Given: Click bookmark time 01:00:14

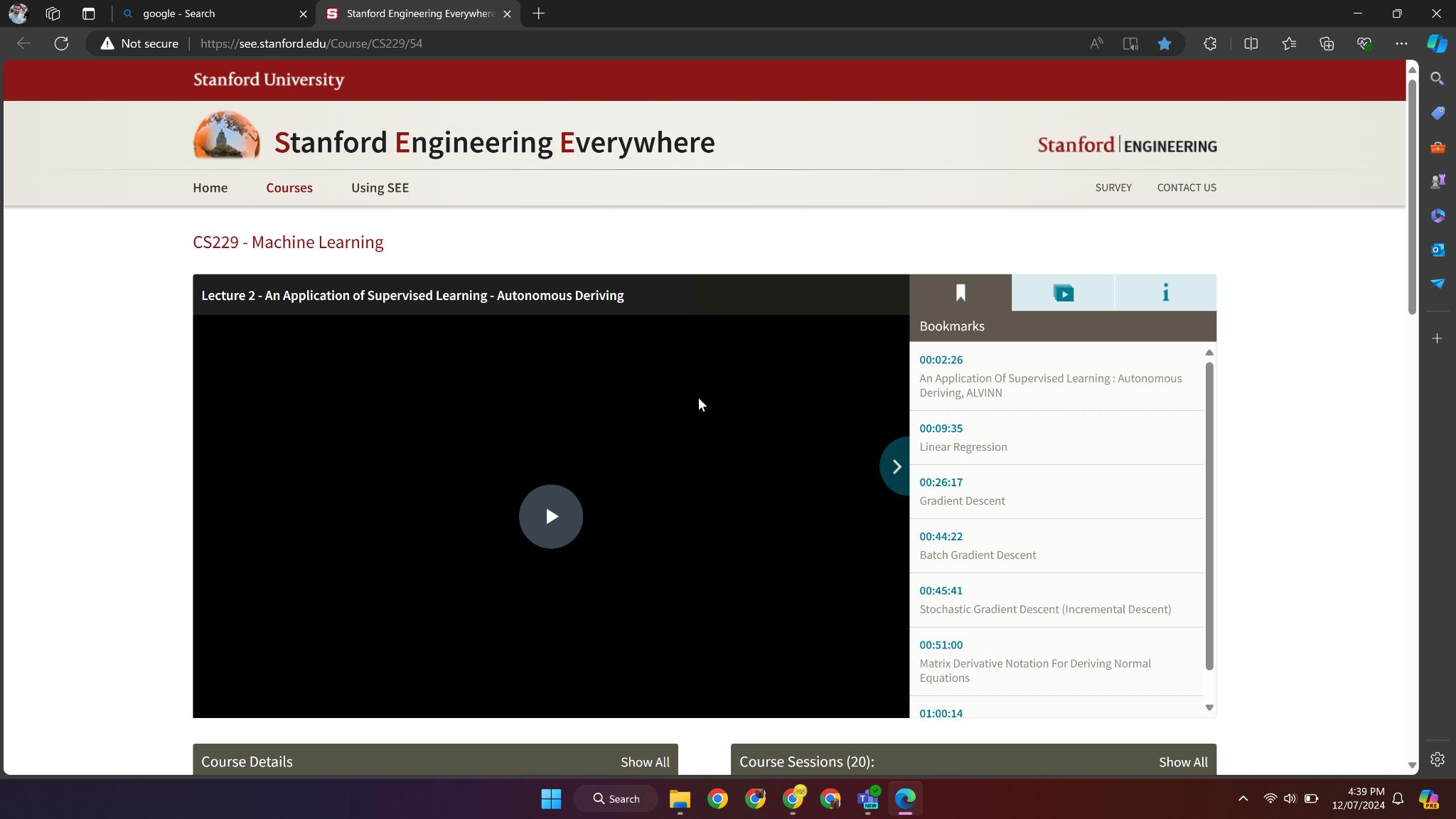Looking at the screenshot, I should [x=941, y=713].
